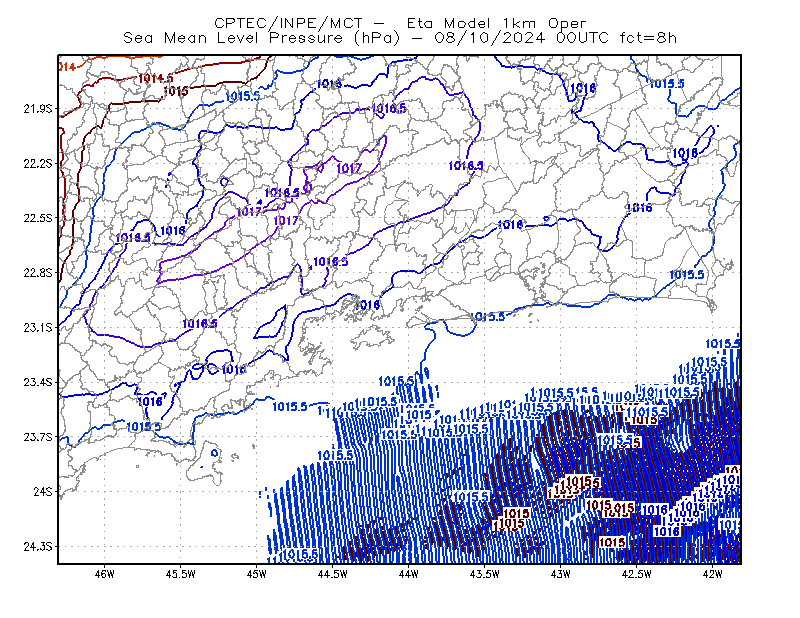Click the 45.5W longitude axis label

[181, 574]
